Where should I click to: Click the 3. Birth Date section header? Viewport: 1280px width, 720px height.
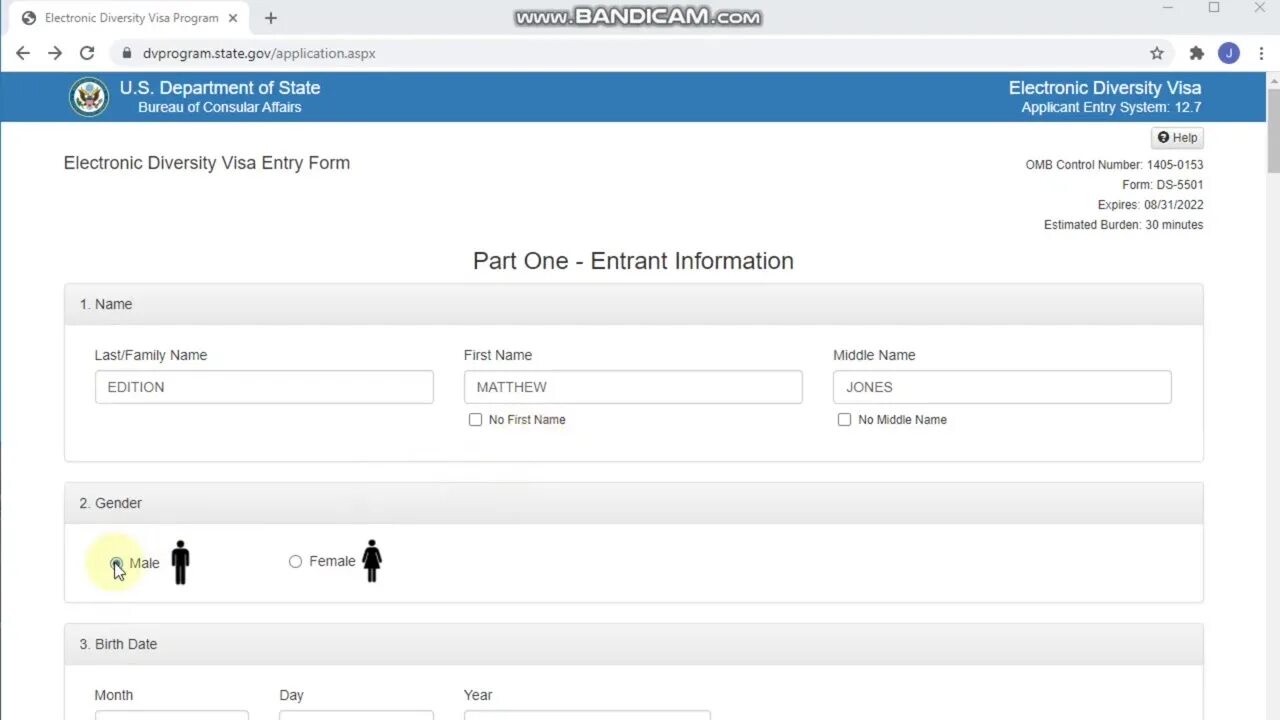(x=634, y=644)
